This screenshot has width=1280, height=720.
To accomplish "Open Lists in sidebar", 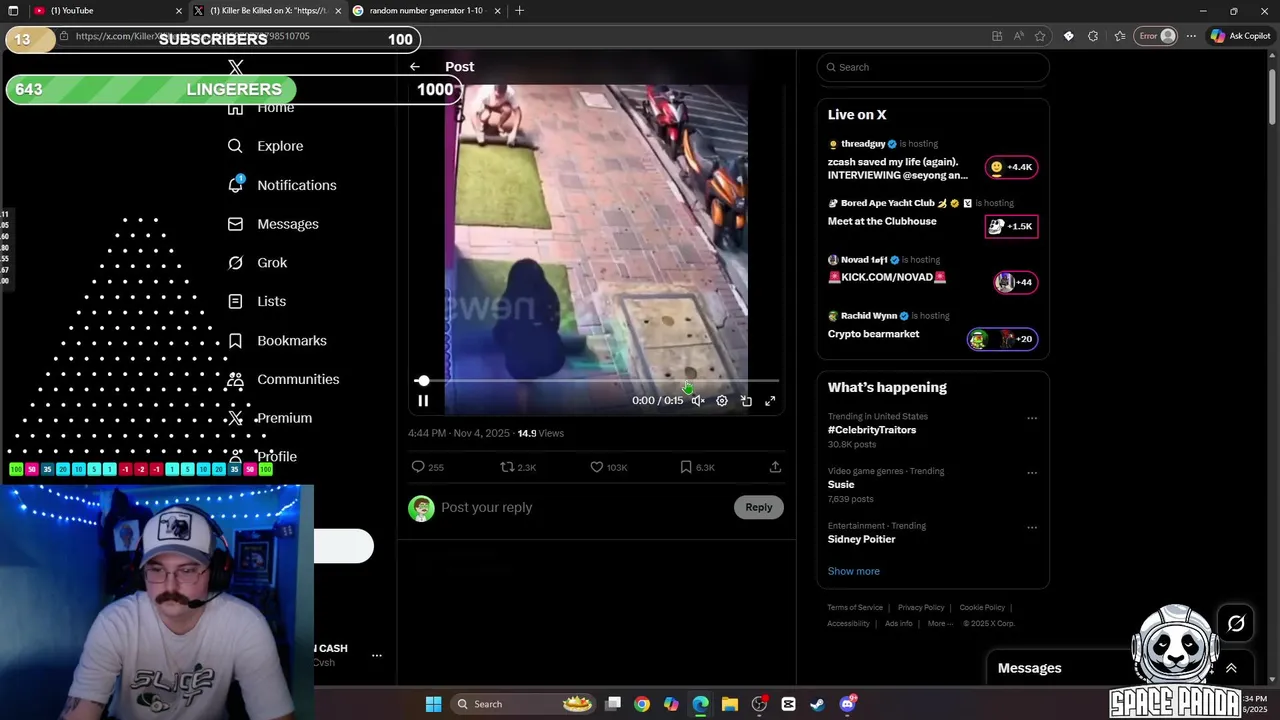I will pos(256,301).
